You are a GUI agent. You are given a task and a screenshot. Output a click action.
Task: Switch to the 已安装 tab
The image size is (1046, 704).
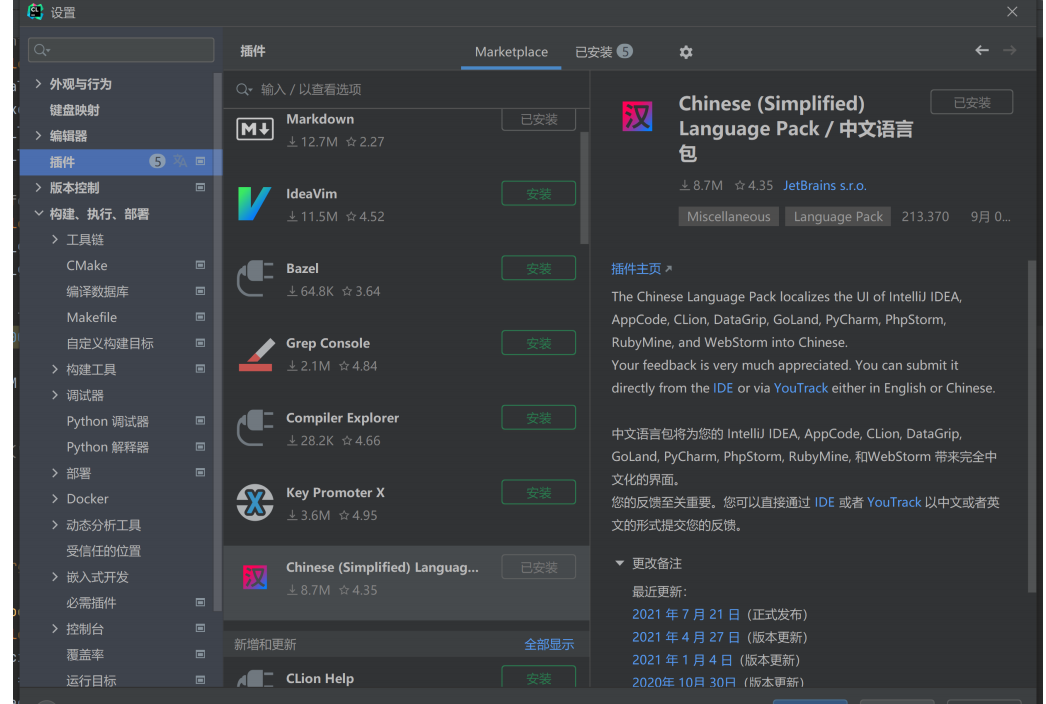pos(604,52)
